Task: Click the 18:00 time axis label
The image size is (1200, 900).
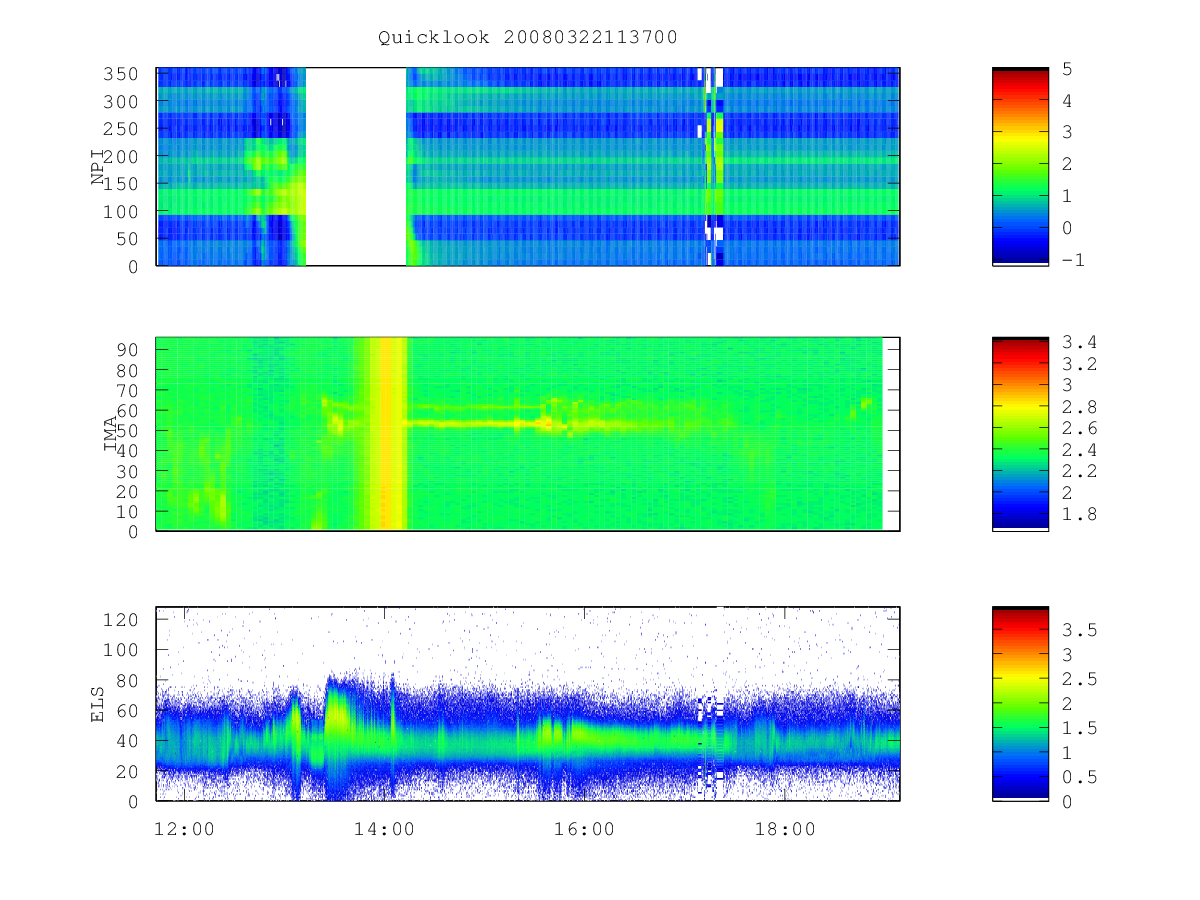Action: click(784, 829)
